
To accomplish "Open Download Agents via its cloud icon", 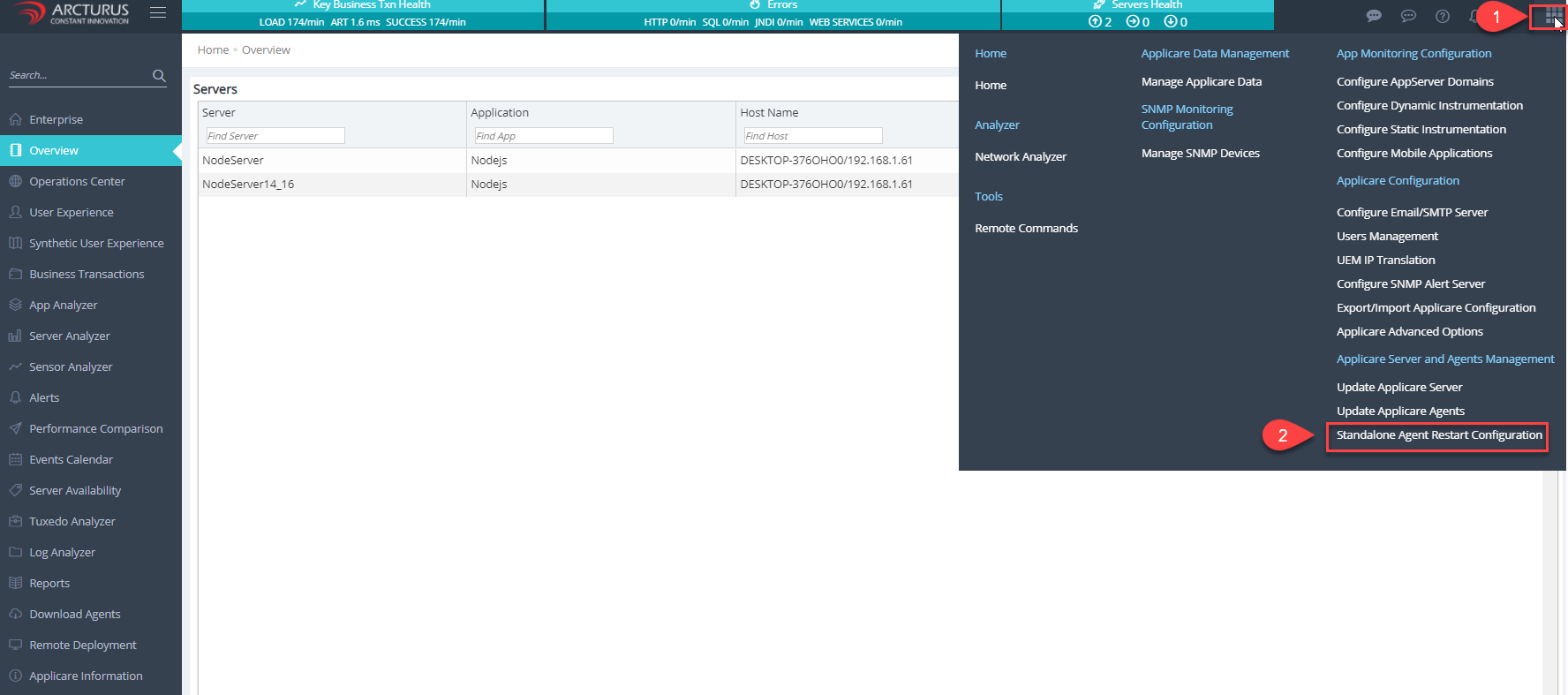I will coord(15,614).
